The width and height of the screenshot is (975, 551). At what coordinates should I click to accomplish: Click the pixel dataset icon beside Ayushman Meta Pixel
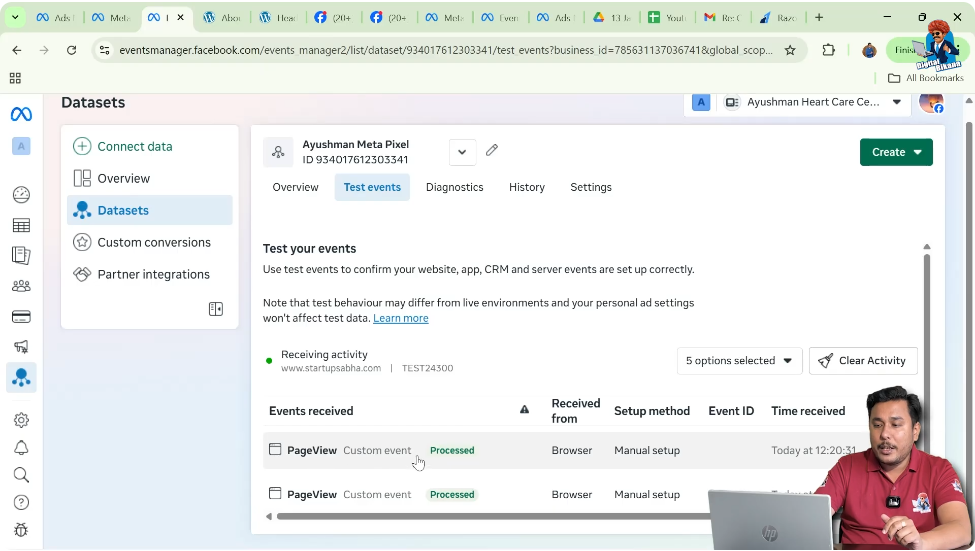(278, 152)
